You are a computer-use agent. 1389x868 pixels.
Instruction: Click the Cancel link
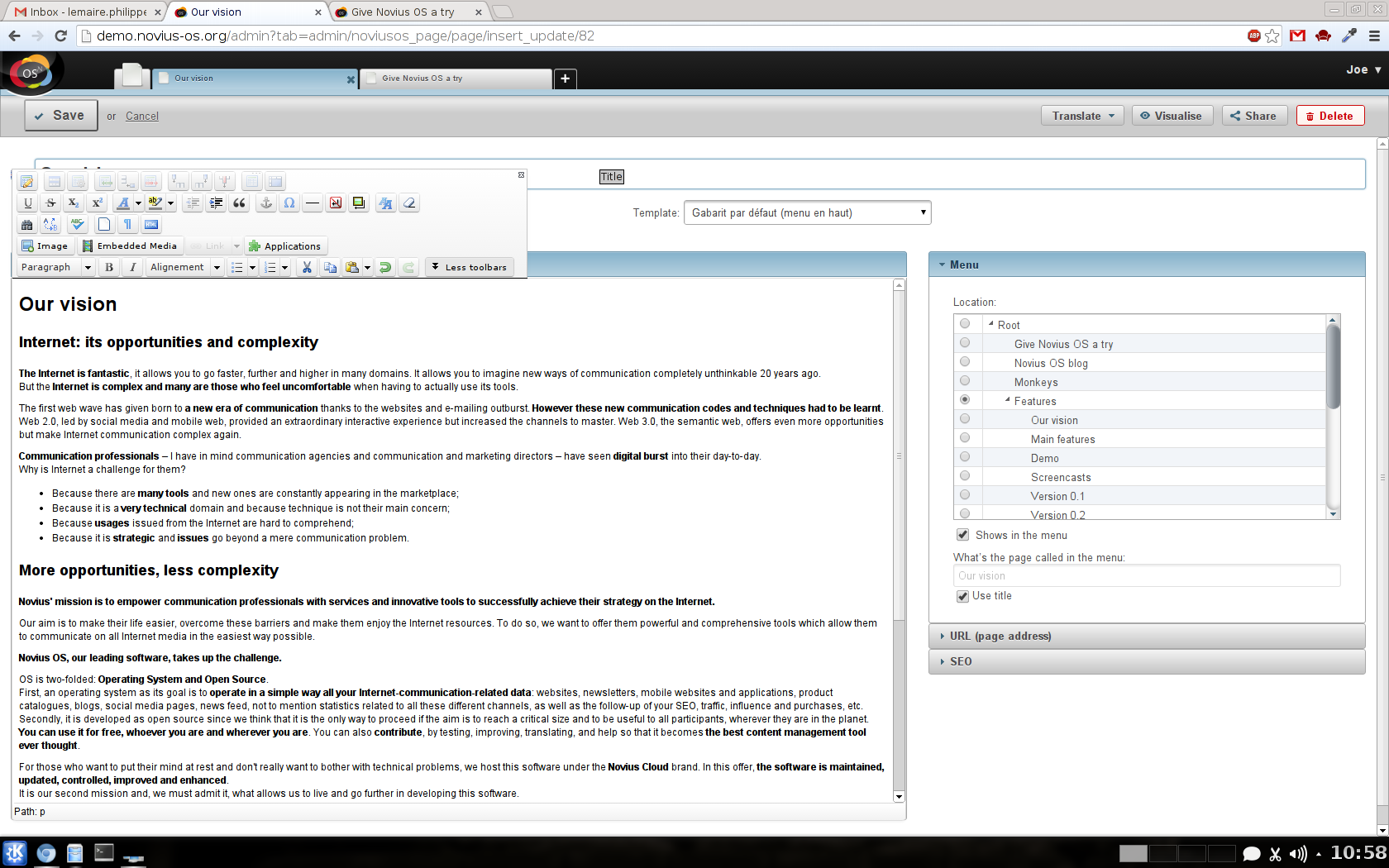(142, 117)
